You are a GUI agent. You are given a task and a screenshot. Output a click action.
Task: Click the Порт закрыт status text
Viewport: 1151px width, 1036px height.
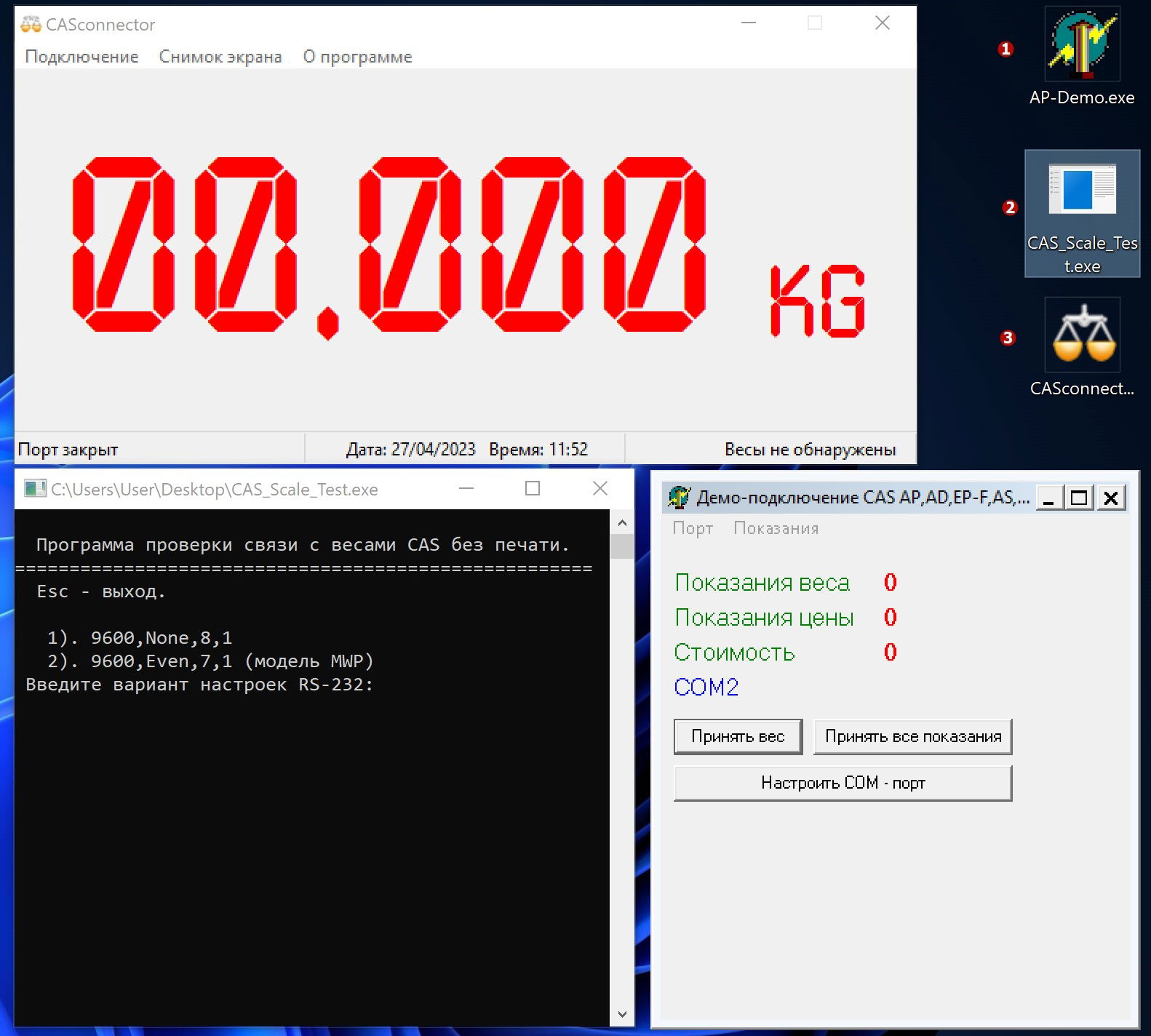pos(68,450)
